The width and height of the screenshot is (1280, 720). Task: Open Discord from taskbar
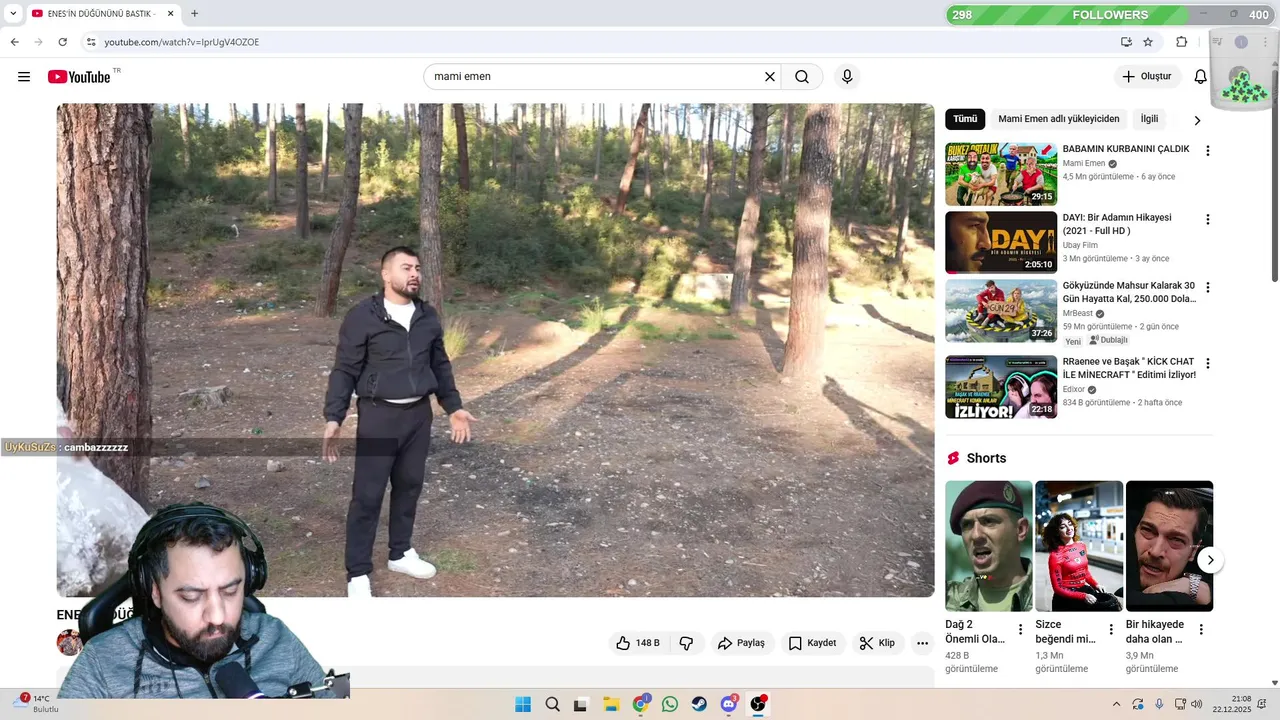click(x=728, y=704)
